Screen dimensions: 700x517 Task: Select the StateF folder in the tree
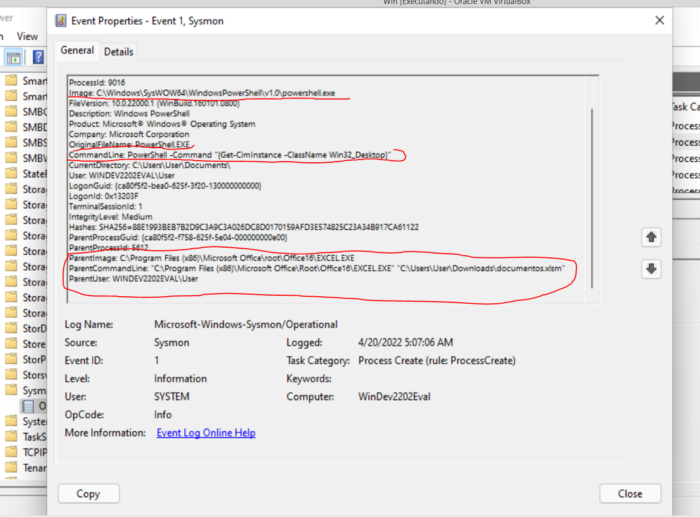25,173
